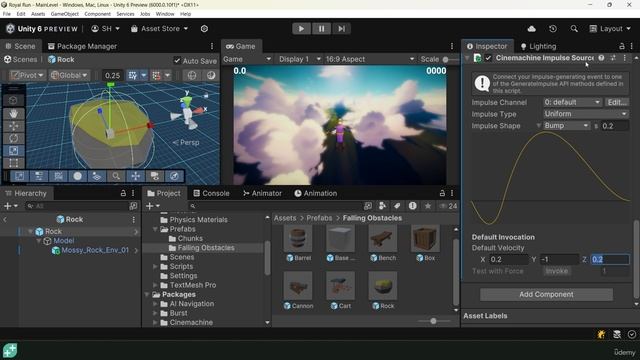Collapse the Rock object in Hierarchy
The width and height of the screenshot is (640, 360).
[x=30, y=231]
